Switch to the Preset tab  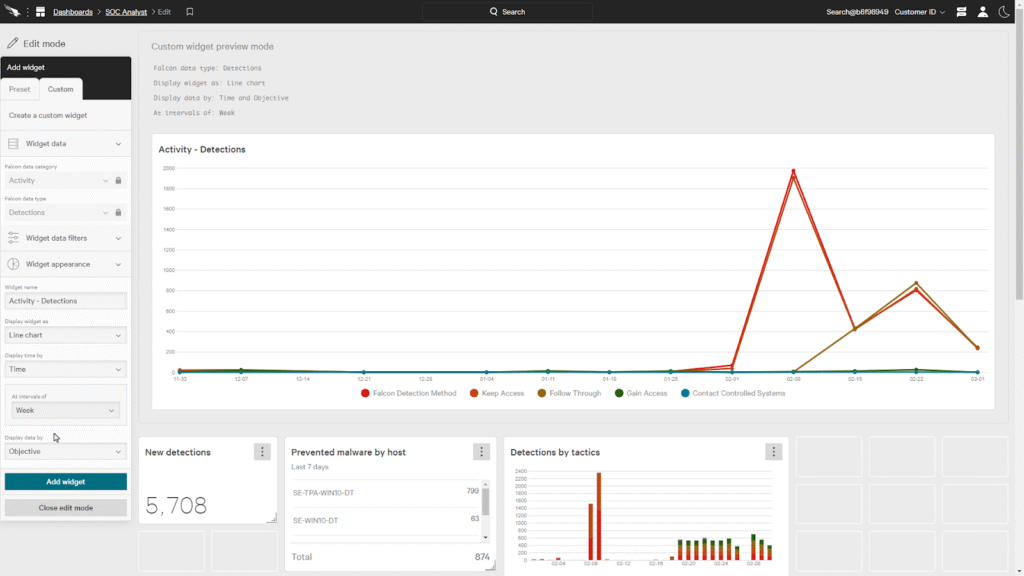[20, 89]
